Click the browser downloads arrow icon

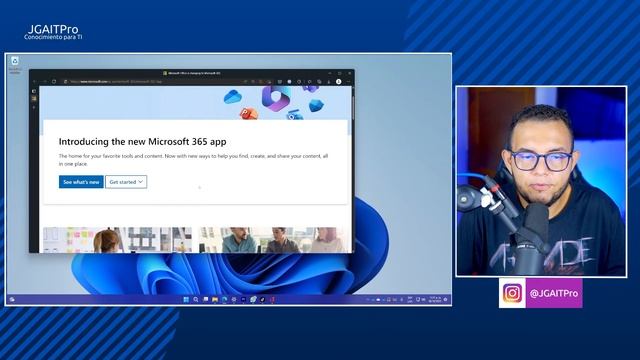click(329, 82)
